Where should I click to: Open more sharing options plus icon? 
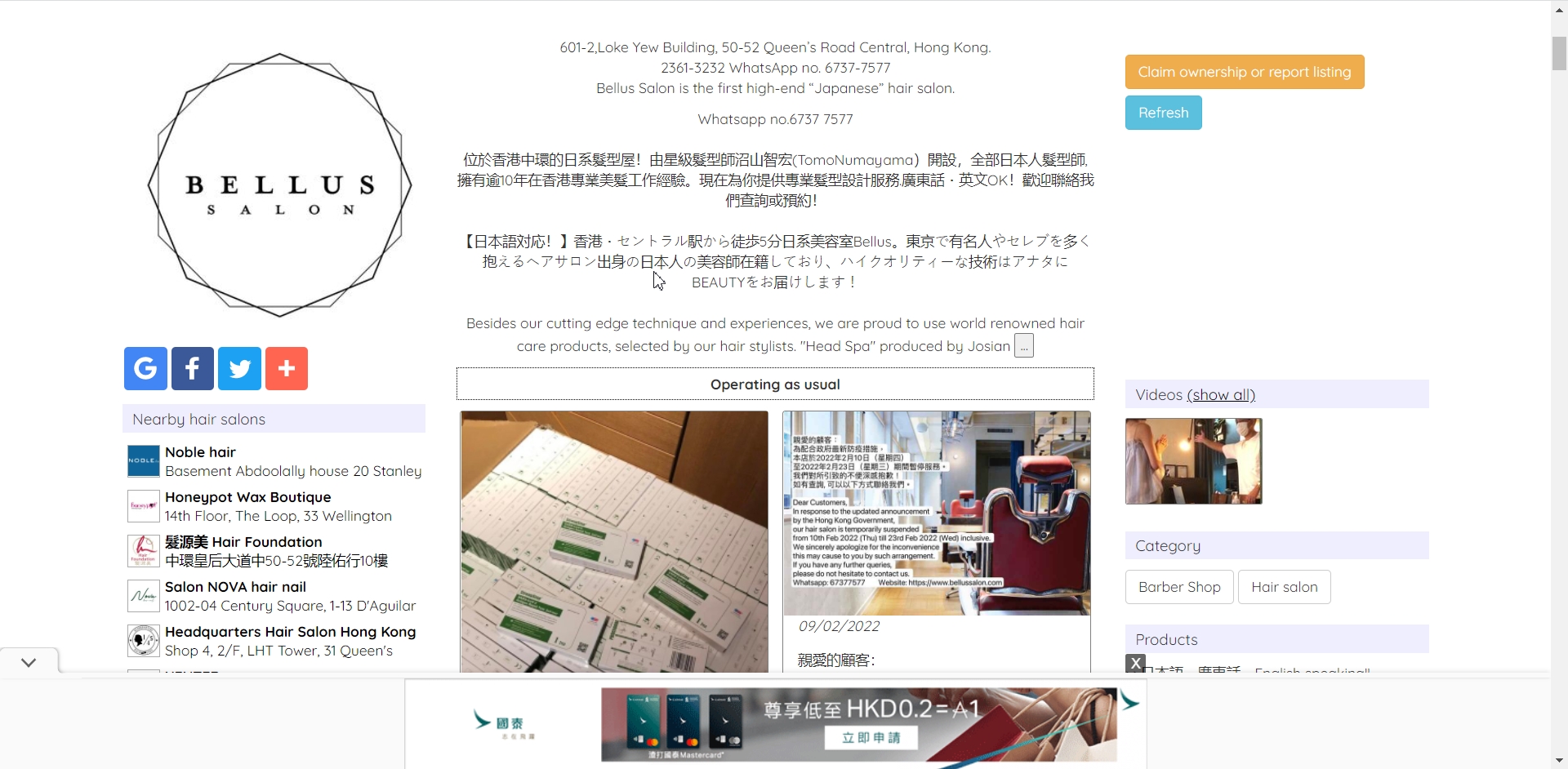coord(287,368)
